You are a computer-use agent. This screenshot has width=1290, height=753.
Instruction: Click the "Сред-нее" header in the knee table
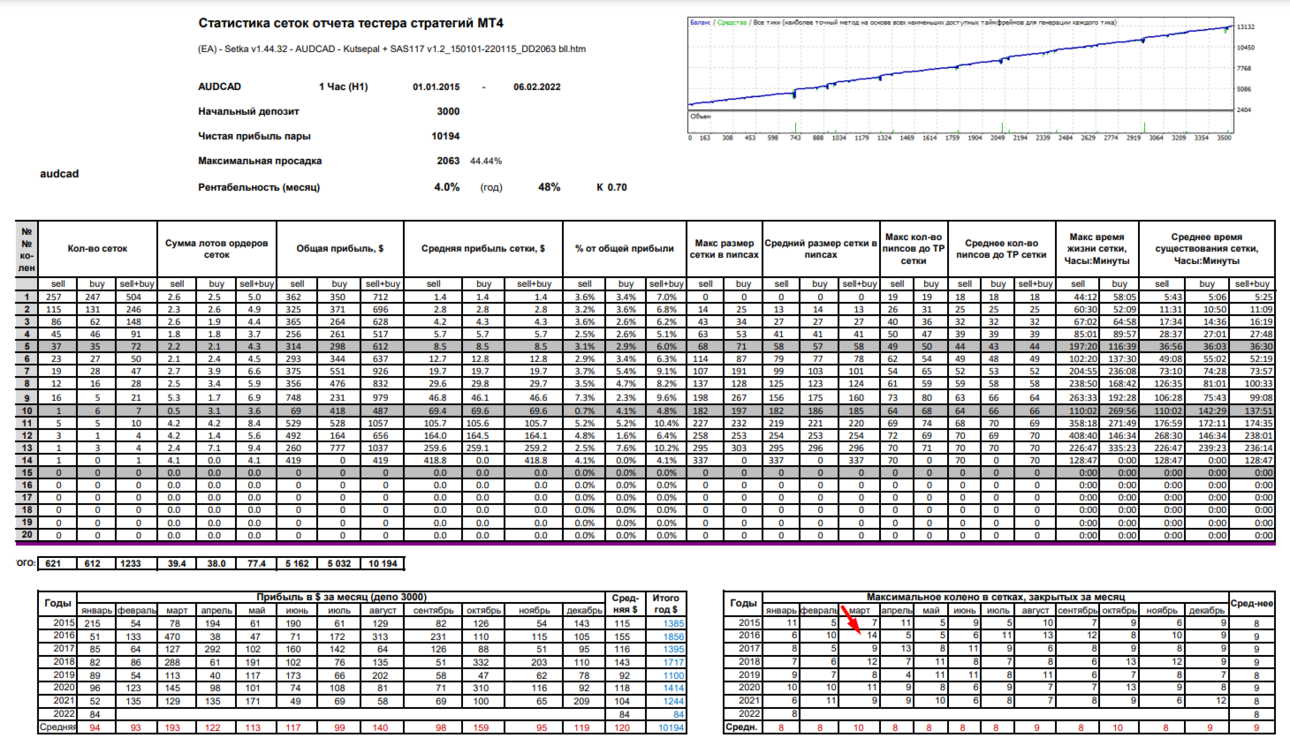tap(1252, 604)
